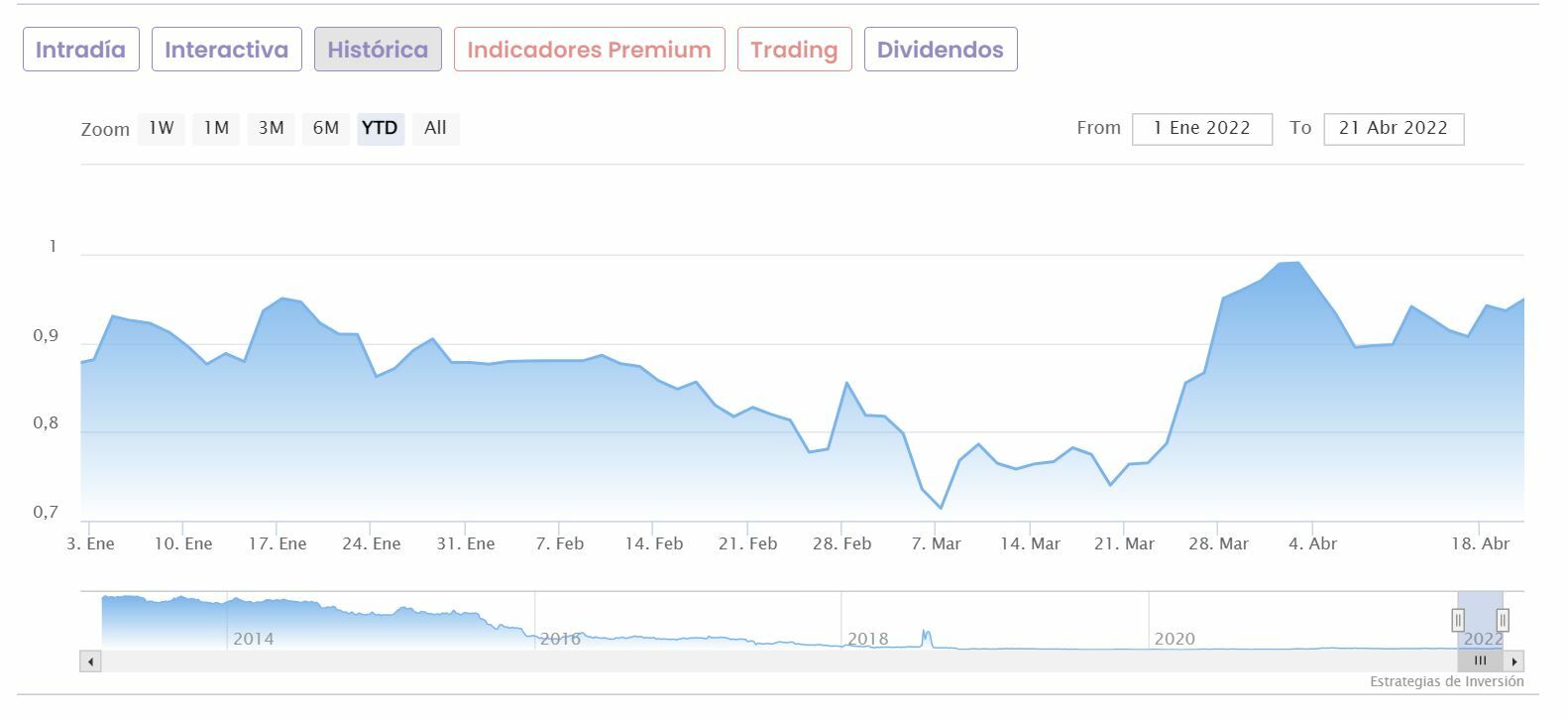Viewport: 1568px width, 719px height.
Task: Click the right navigator range handle
Action: [x=1503, y=620]
